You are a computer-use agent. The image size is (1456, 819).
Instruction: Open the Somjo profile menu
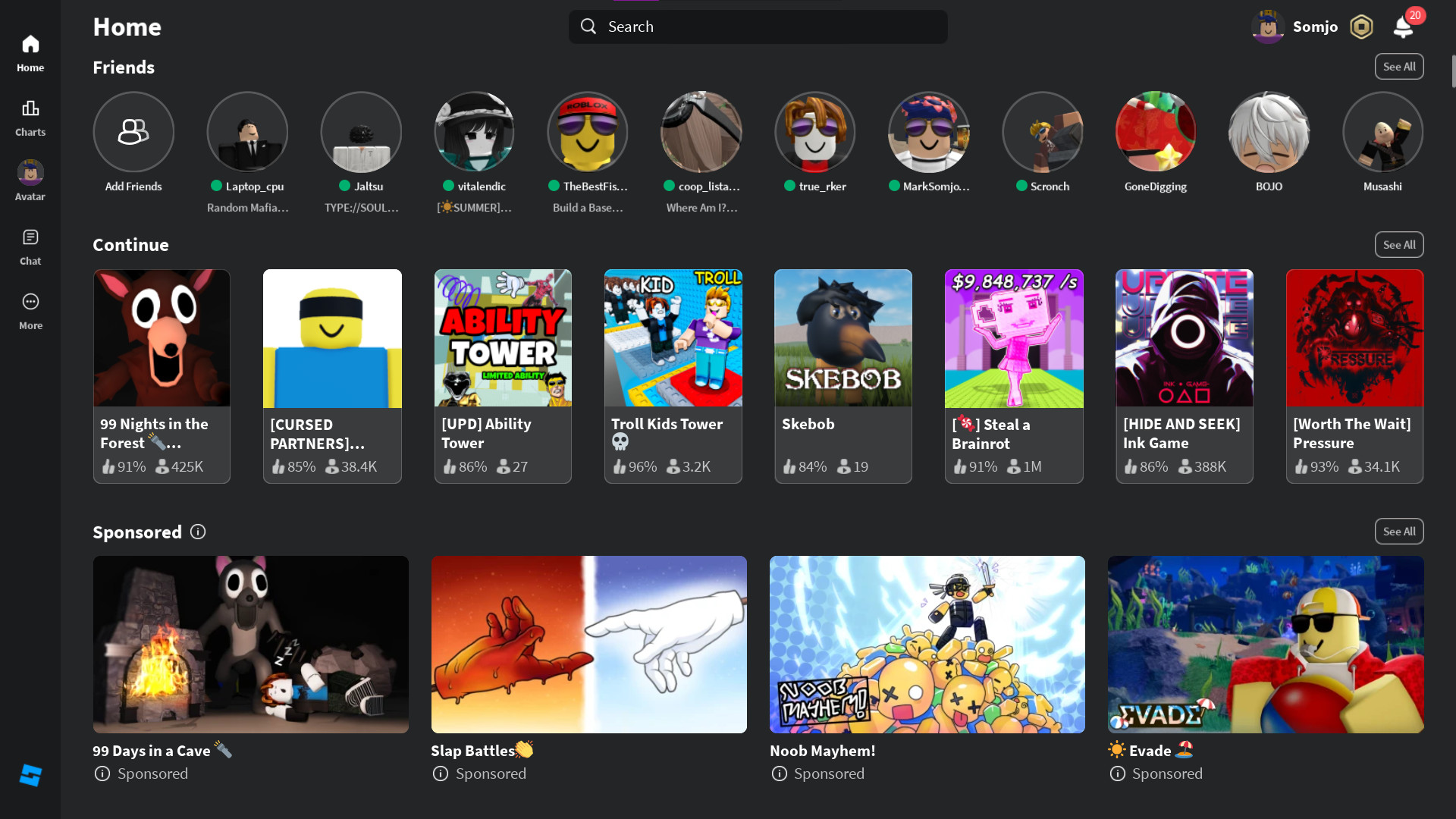(1294, 26)
